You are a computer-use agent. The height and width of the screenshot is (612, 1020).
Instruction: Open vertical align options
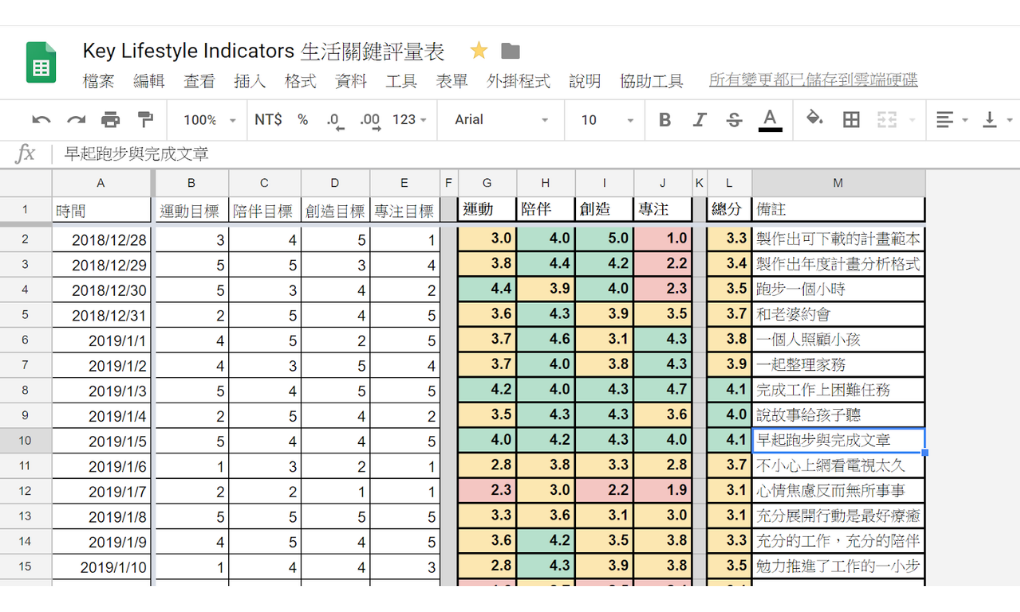point(997,120)
